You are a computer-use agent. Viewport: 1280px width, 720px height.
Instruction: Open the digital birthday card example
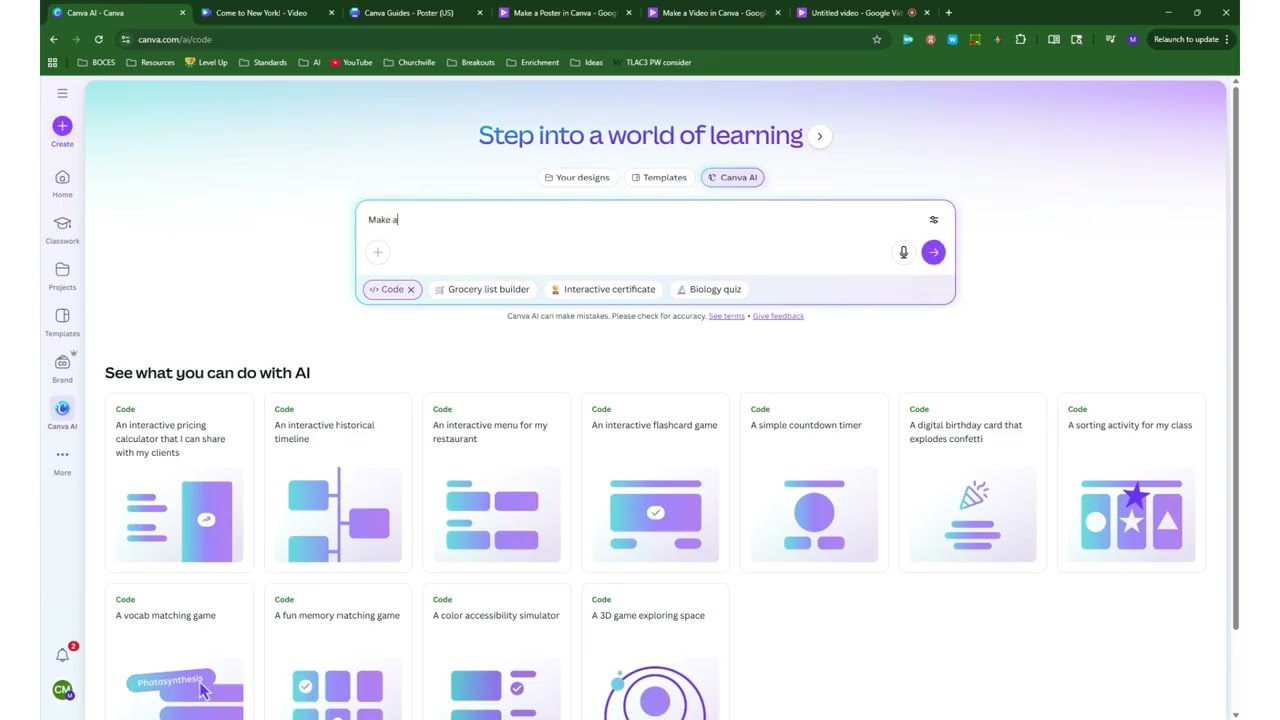pyautogui.click(x=973, y=482)
